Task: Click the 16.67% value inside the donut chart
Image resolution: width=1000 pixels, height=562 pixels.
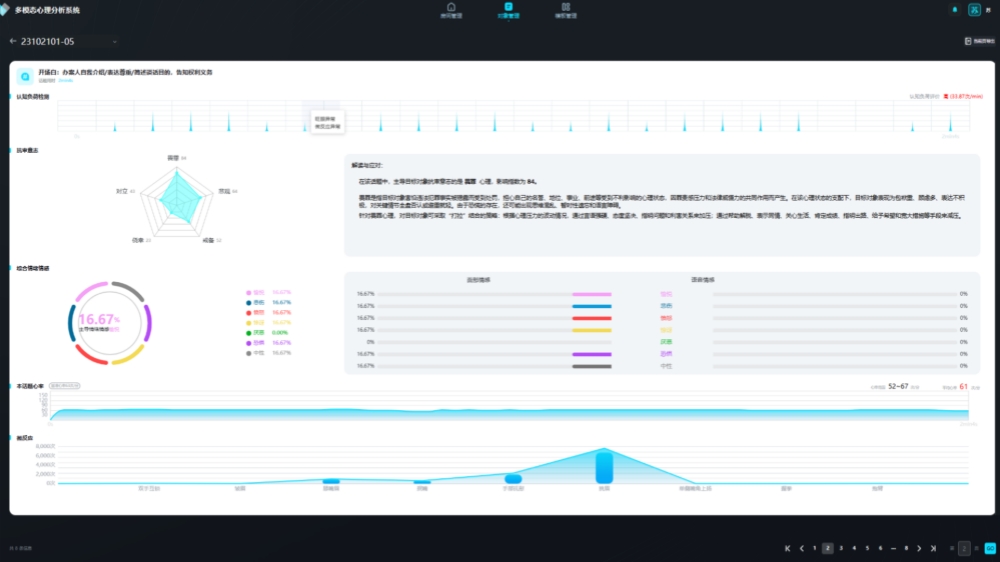Action: tap(99, 319)
